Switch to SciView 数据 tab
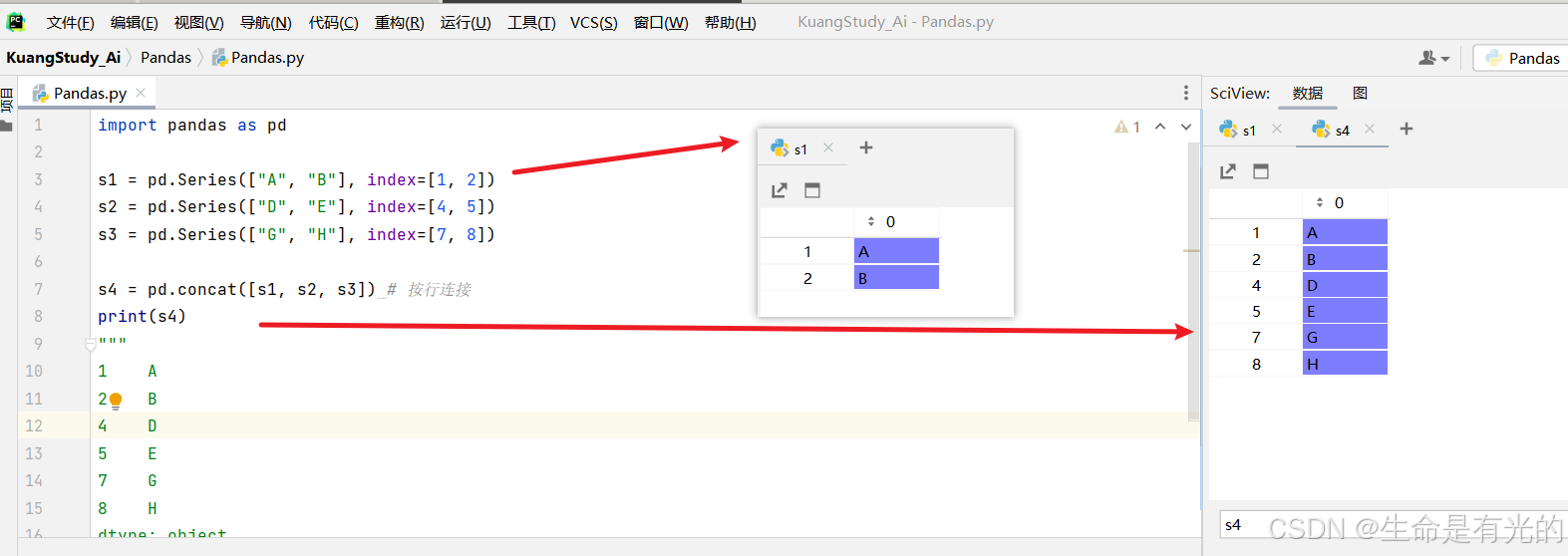 point(1307,93)
